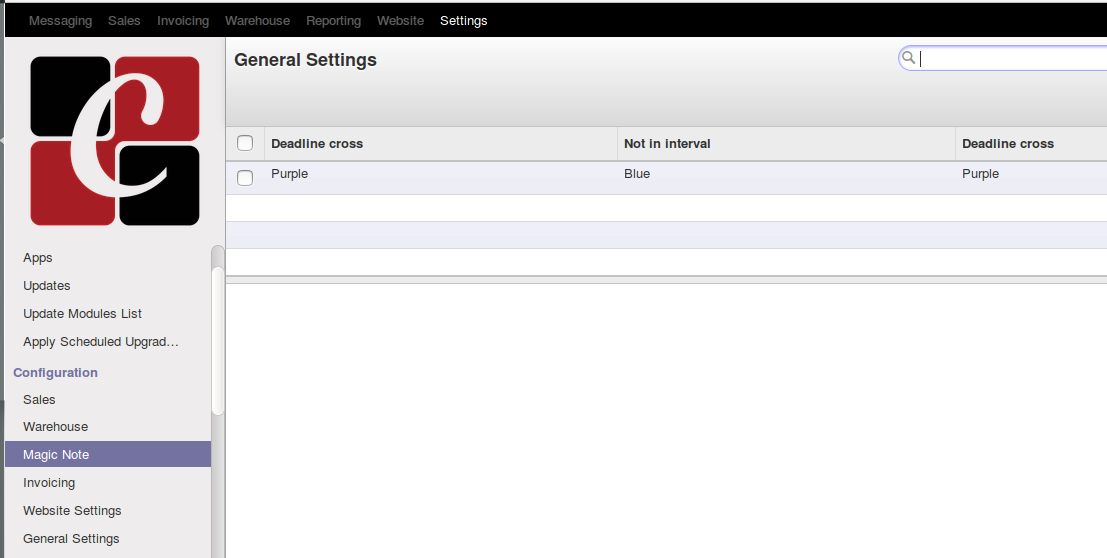This screenshot has height=558, width=1107.
Task: Open the Updates sidebar link
Action: click(47, 285)
